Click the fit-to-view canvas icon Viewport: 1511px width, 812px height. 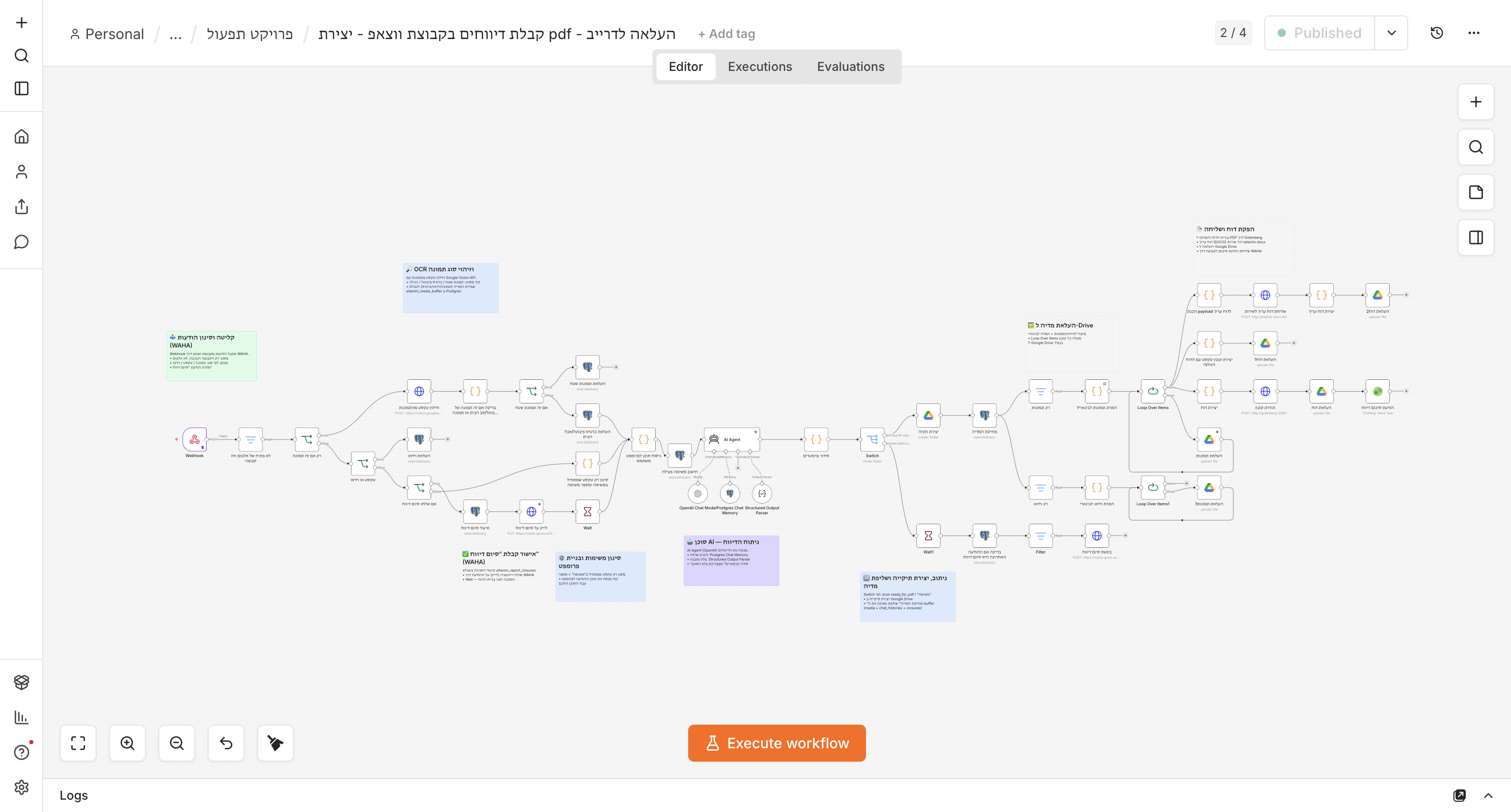(78, 743)
